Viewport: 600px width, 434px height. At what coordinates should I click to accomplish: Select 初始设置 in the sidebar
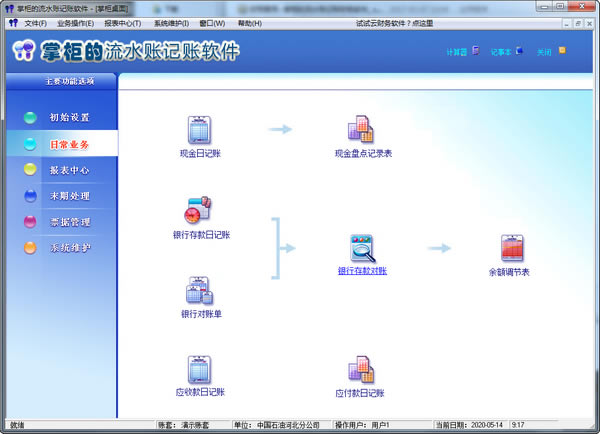pos(68,118)
